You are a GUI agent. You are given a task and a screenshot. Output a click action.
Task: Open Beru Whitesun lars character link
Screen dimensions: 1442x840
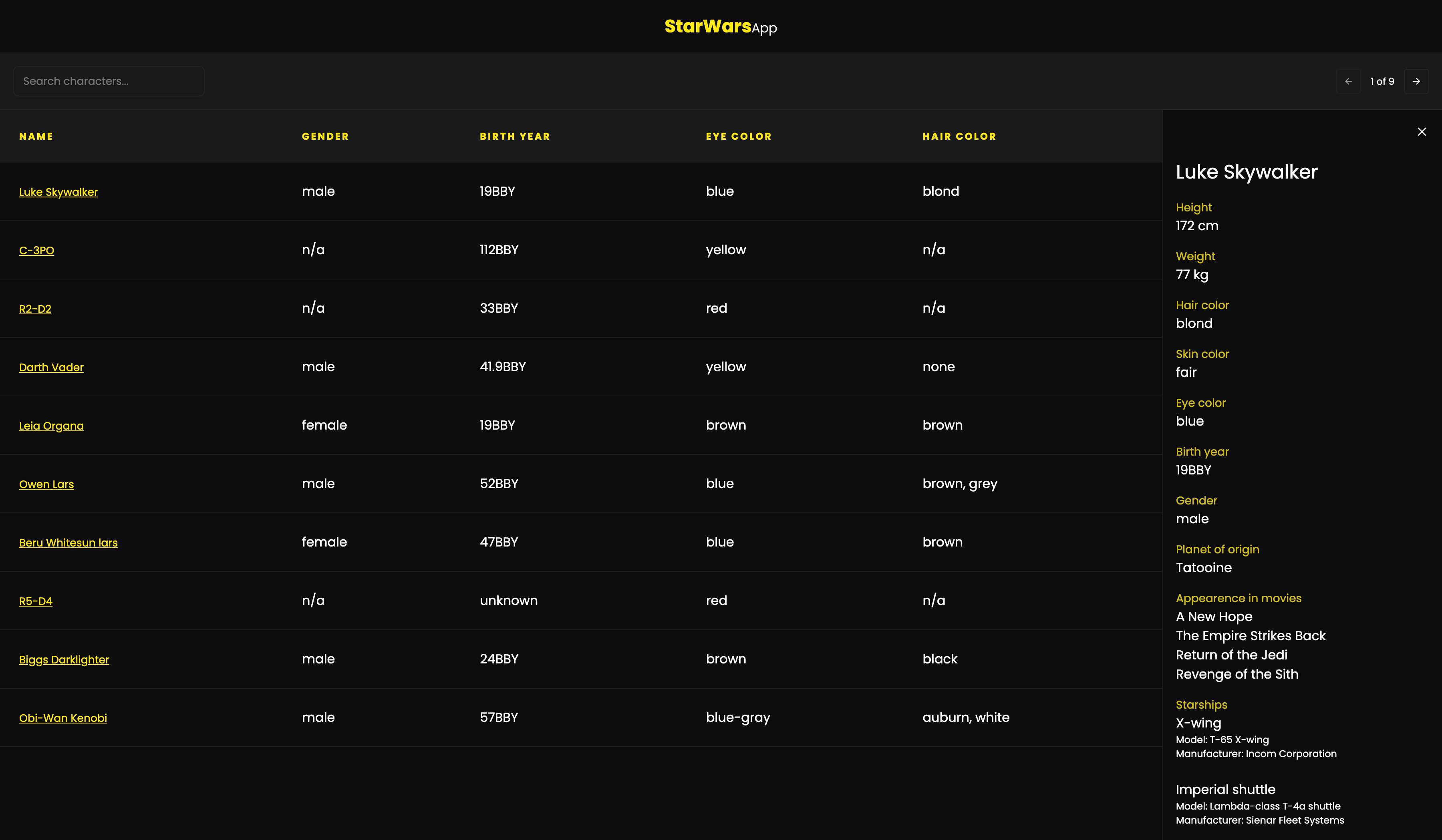[x=68, y=543]
